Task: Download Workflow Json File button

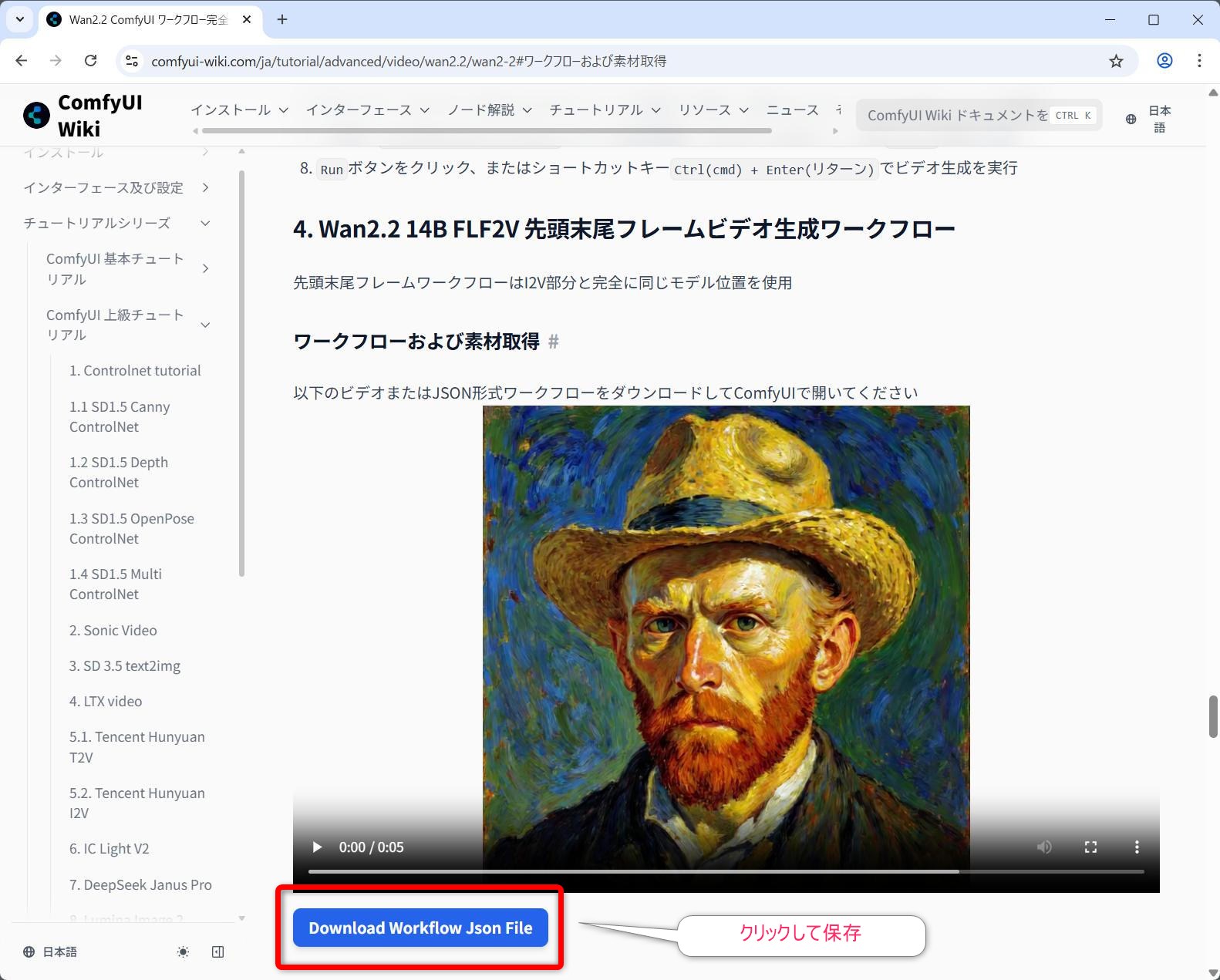Action: pyautogui.click(x=420, y=928)
